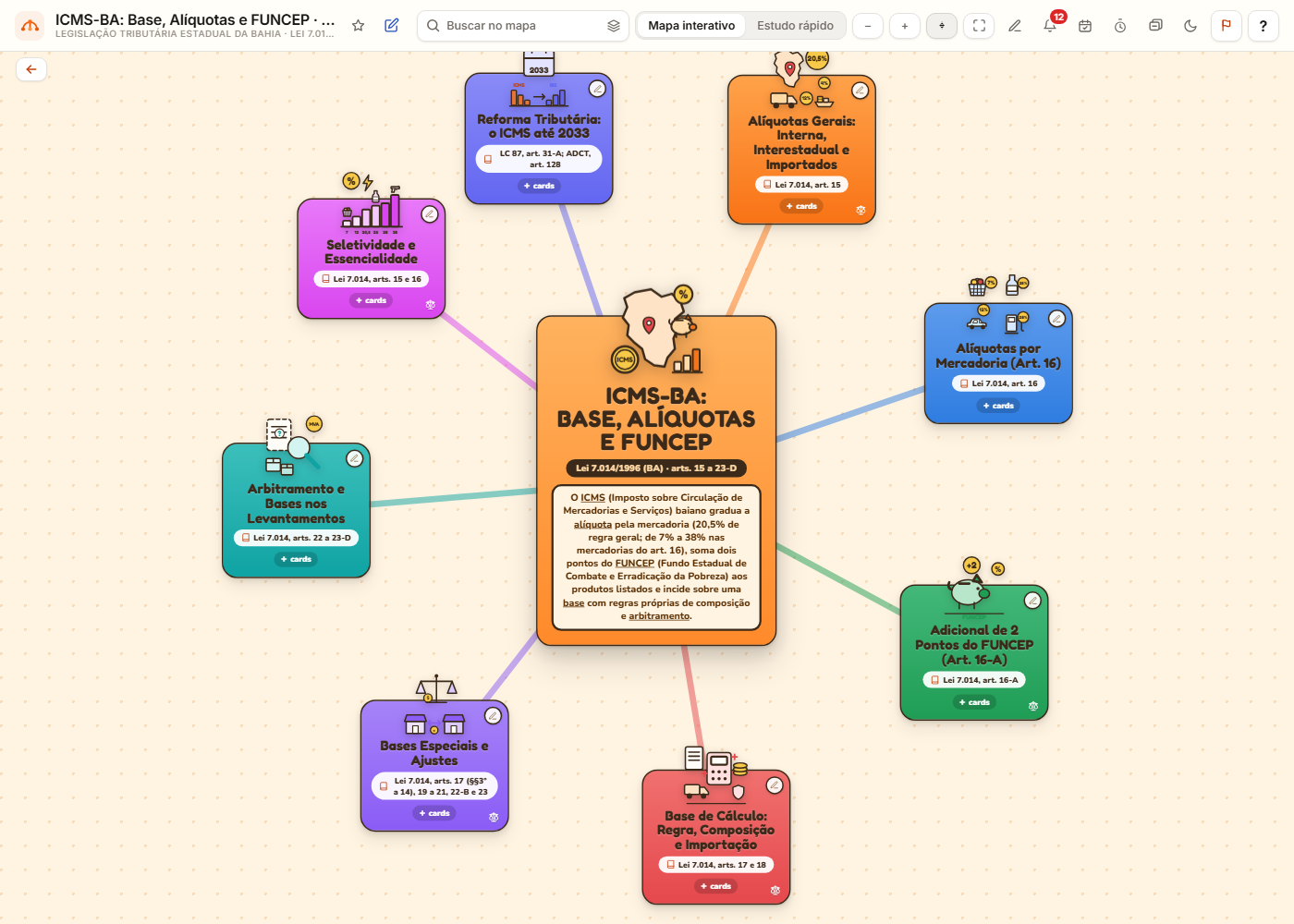Toggle the expand/collapse all nodes button
The height and width of the screenshot is (924, 1294).
(x=942, y=26)
